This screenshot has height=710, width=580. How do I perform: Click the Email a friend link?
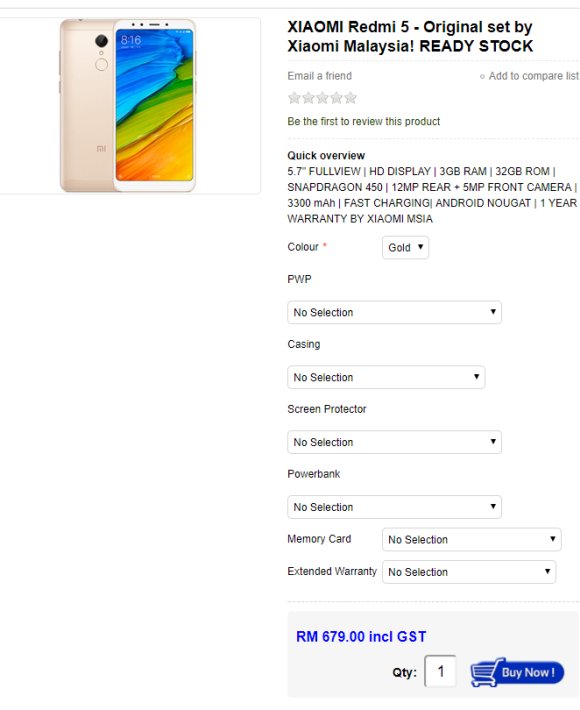(319, 76)
